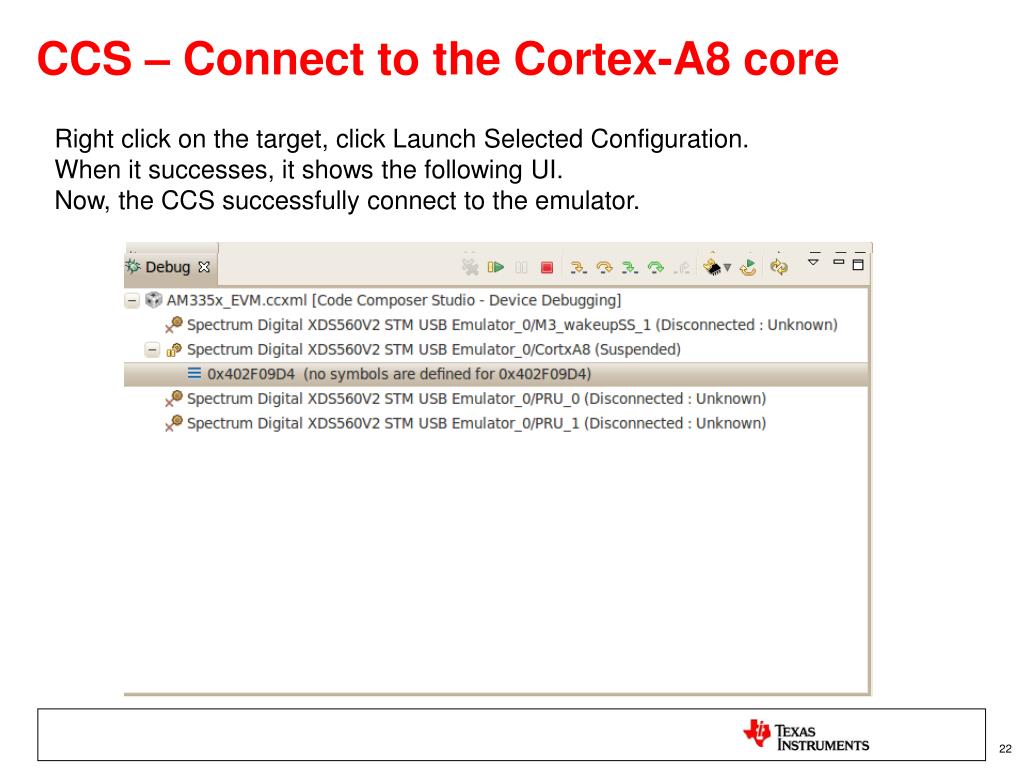Click the red Terminate icon
Screen dimensions: 1024x768
click(547, 267)
